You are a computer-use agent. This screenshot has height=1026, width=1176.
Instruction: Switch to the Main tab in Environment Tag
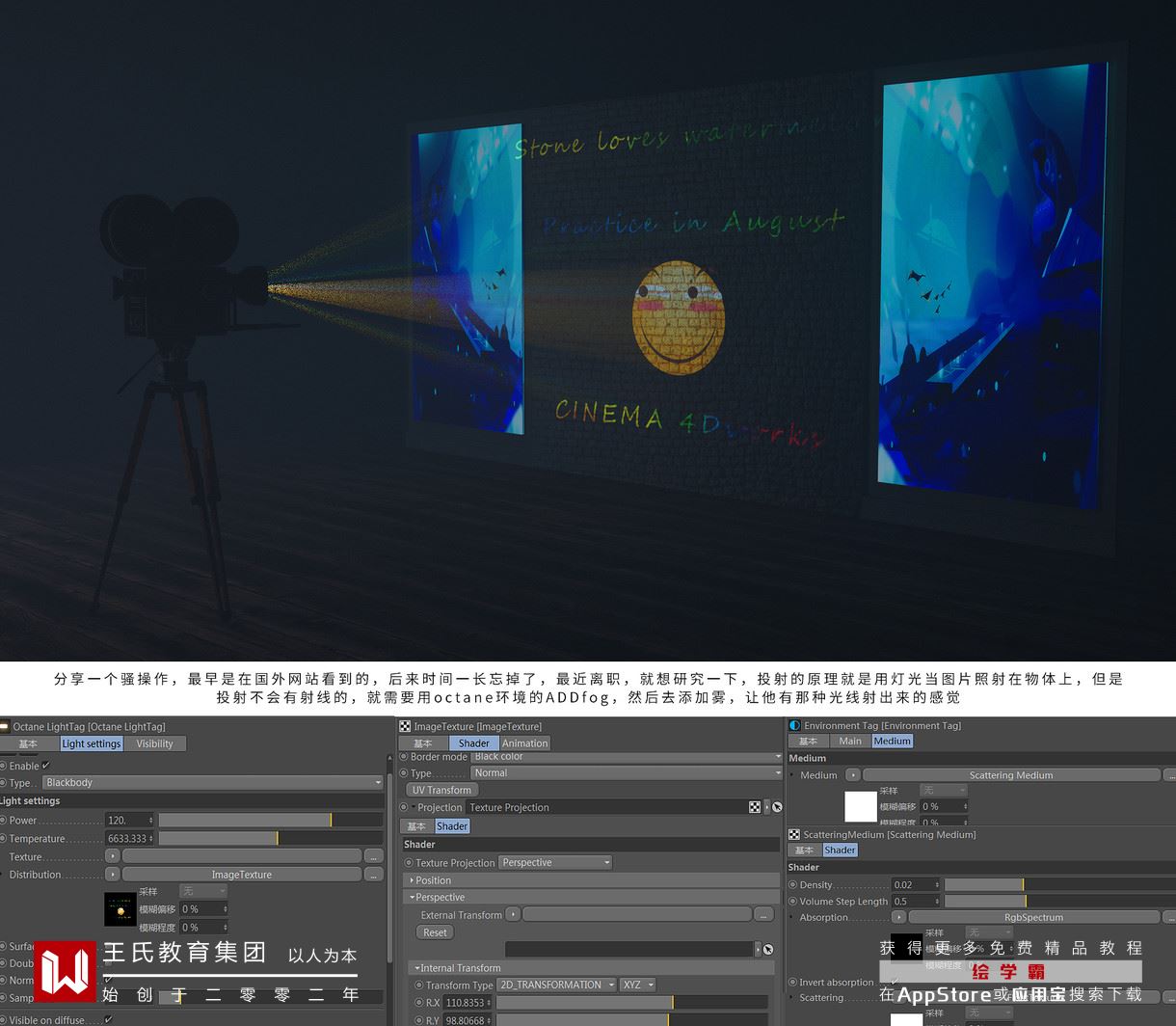(850, 742)
